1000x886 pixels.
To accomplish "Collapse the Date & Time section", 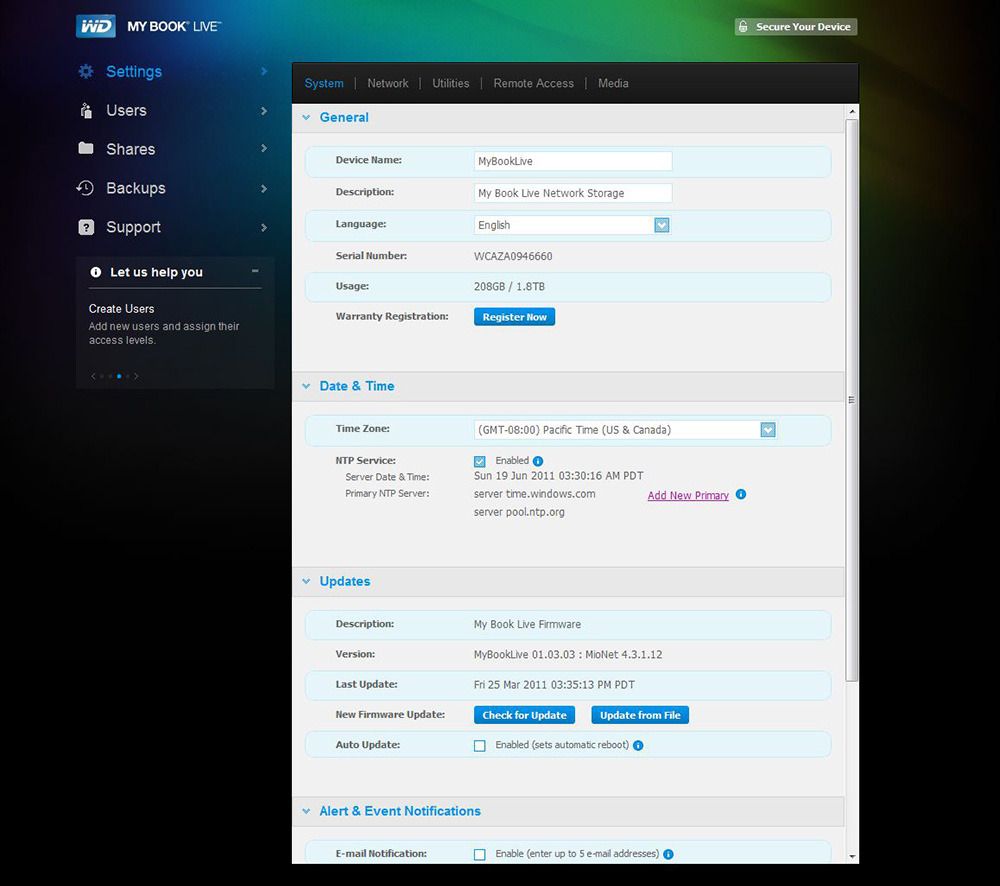I will (x=306, y=386).
